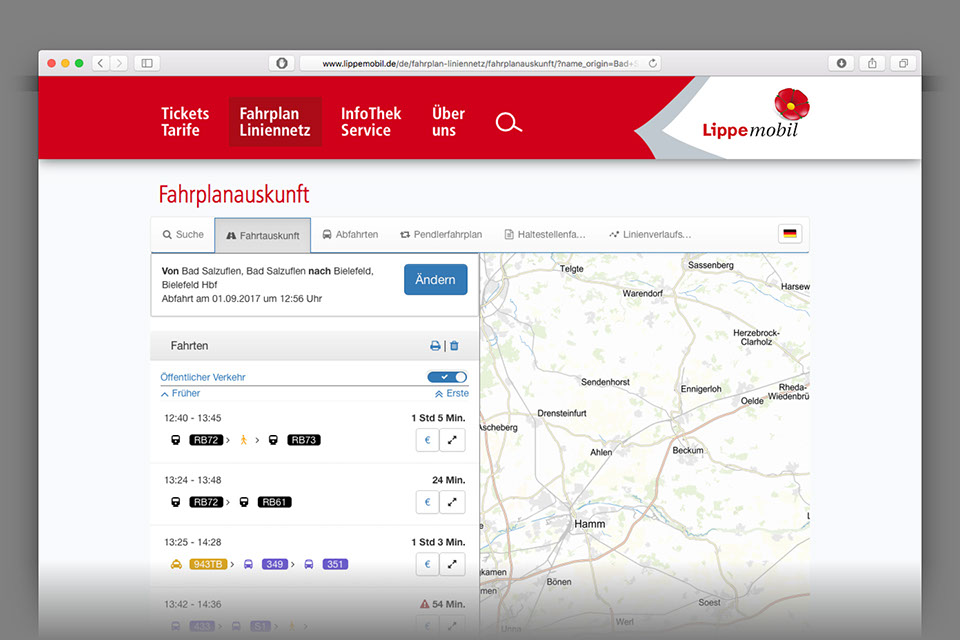Open the Pendlerfahrplan tab
The width and height of the screenshot is (960, 640).
coord(441,235)
